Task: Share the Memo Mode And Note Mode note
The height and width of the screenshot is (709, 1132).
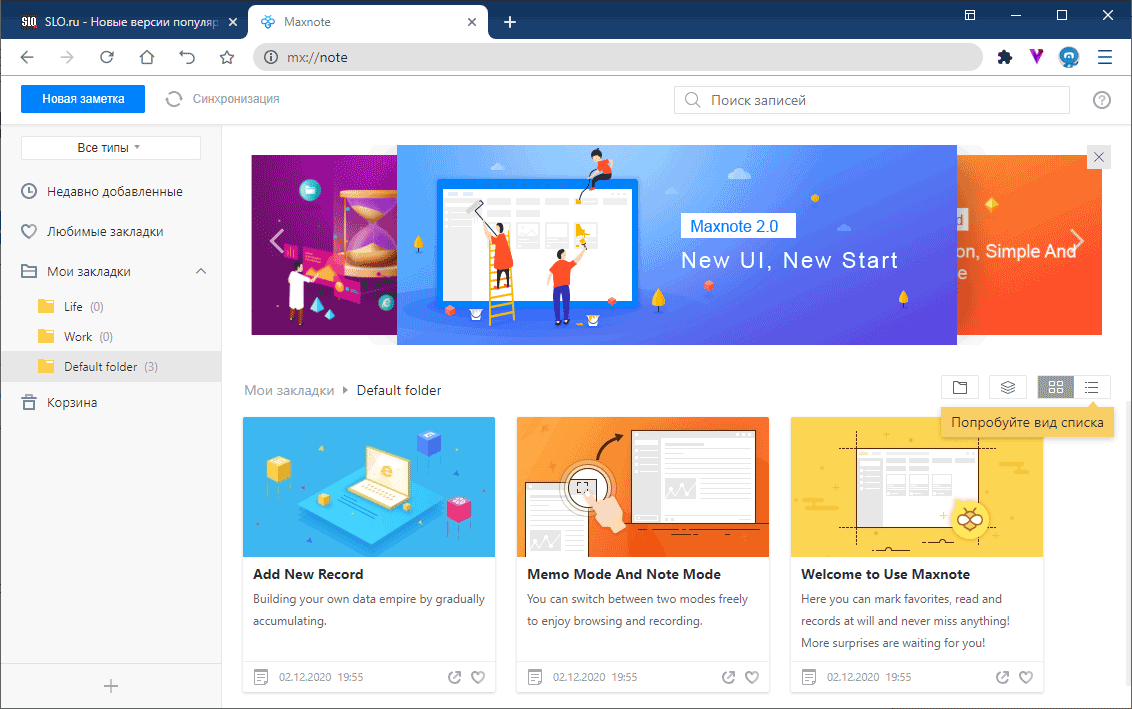Action: click(728, 677)
